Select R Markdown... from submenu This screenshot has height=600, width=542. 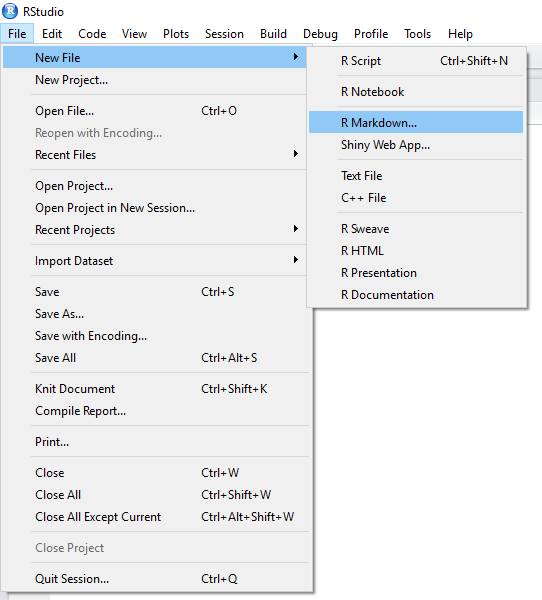coord(416,122)
